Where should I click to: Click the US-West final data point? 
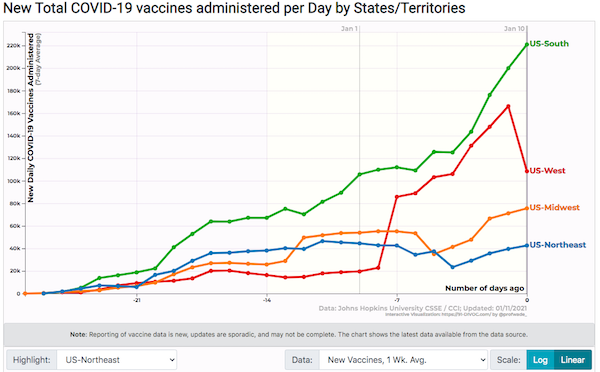pyautogui.click(x=527, y=171)
